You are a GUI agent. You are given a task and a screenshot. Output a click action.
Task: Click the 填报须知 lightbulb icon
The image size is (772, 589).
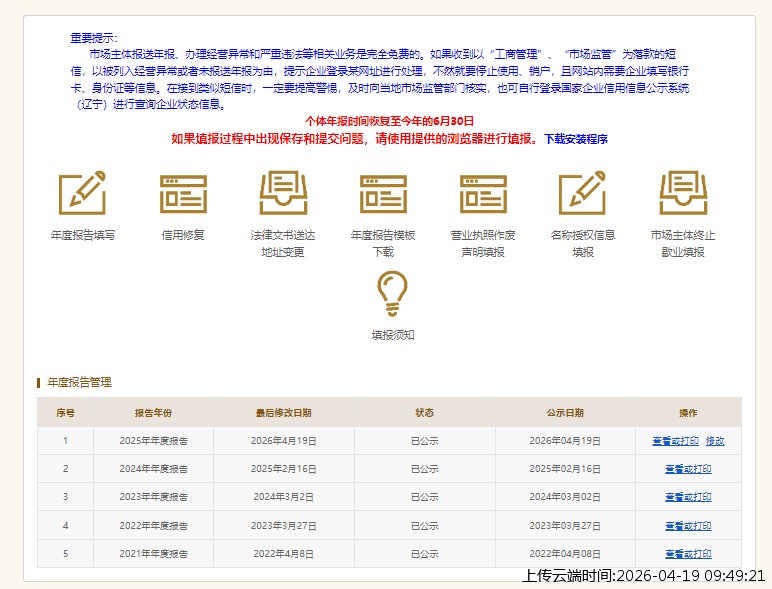(x=392, y=294)
